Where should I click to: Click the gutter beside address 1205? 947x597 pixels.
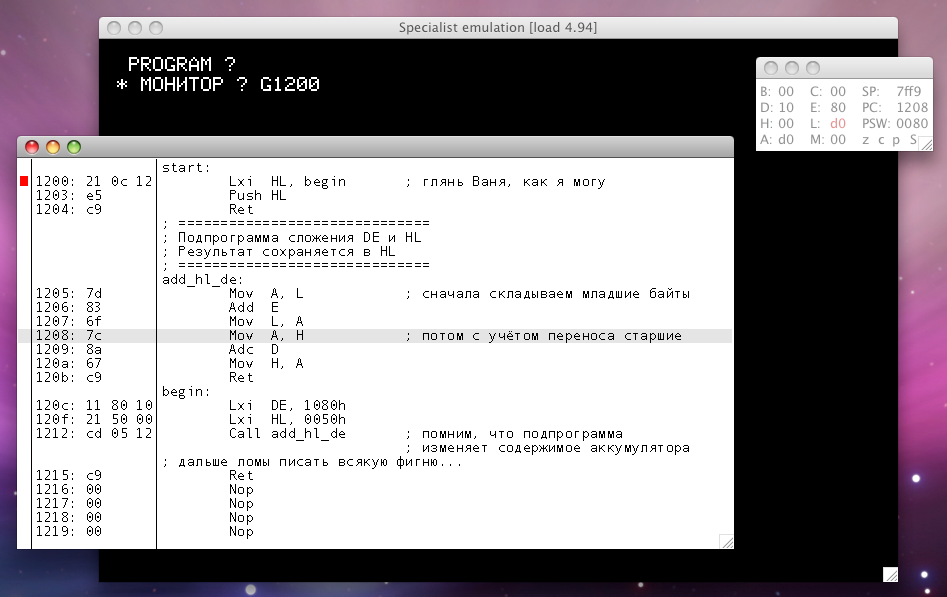24,294
